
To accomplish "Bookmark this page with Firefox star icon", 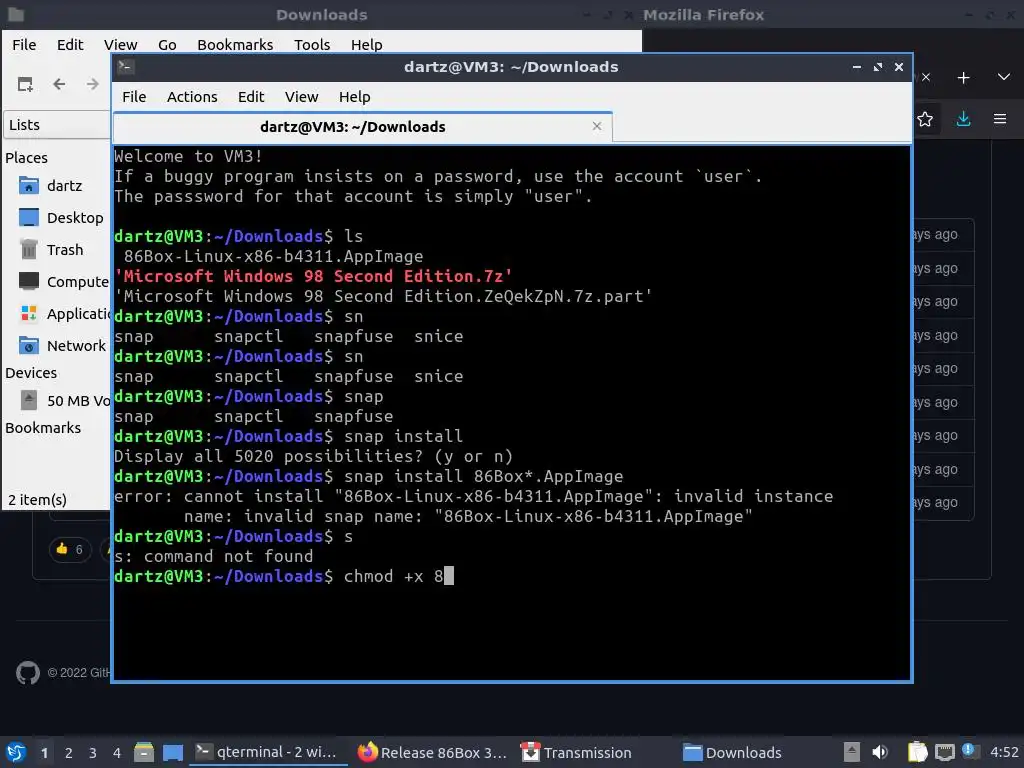I will [925, 119].
